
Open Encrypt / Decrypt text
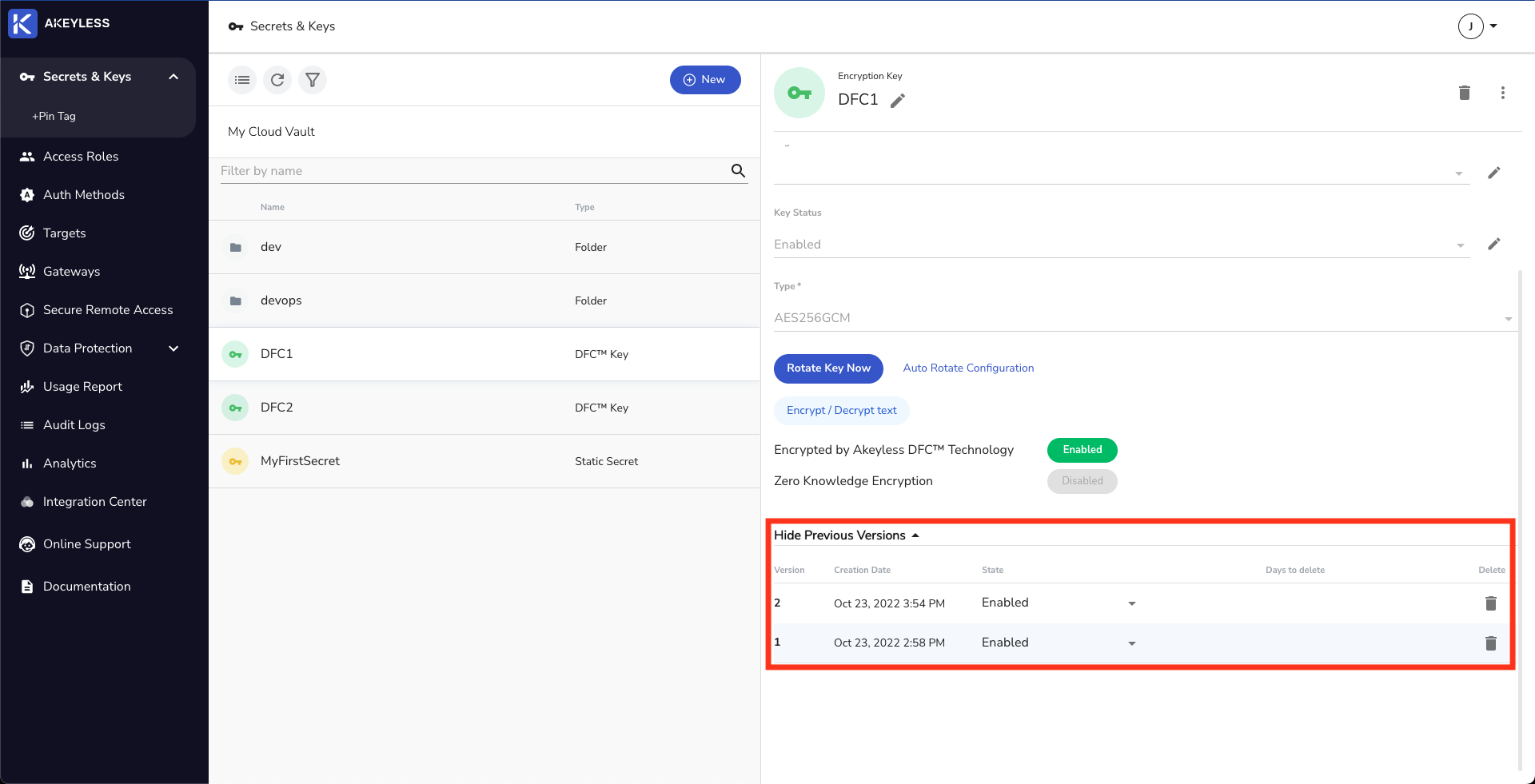[842, 411]
